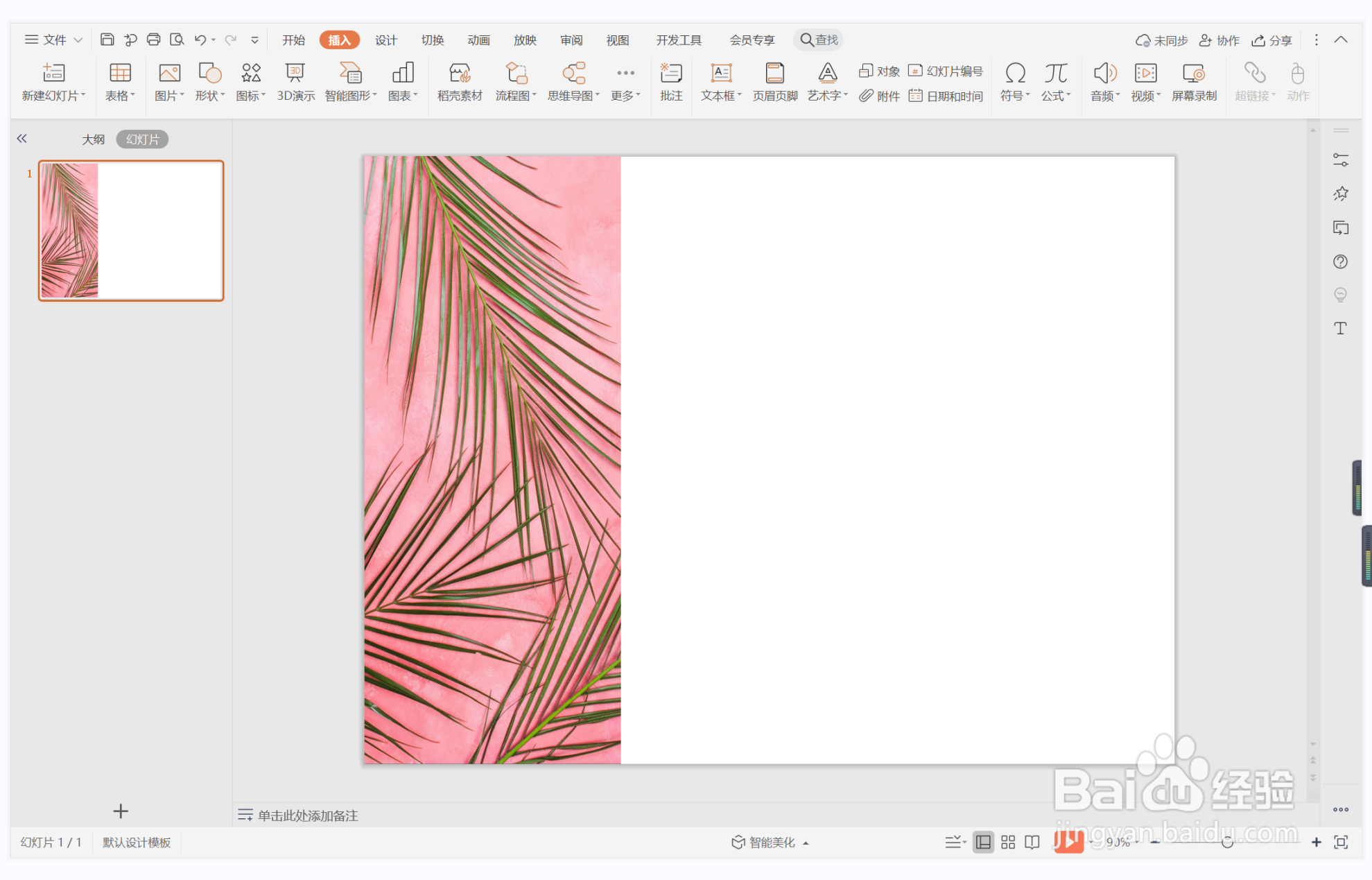Insert 日期和时间 date and time

[x=946, y=96]
